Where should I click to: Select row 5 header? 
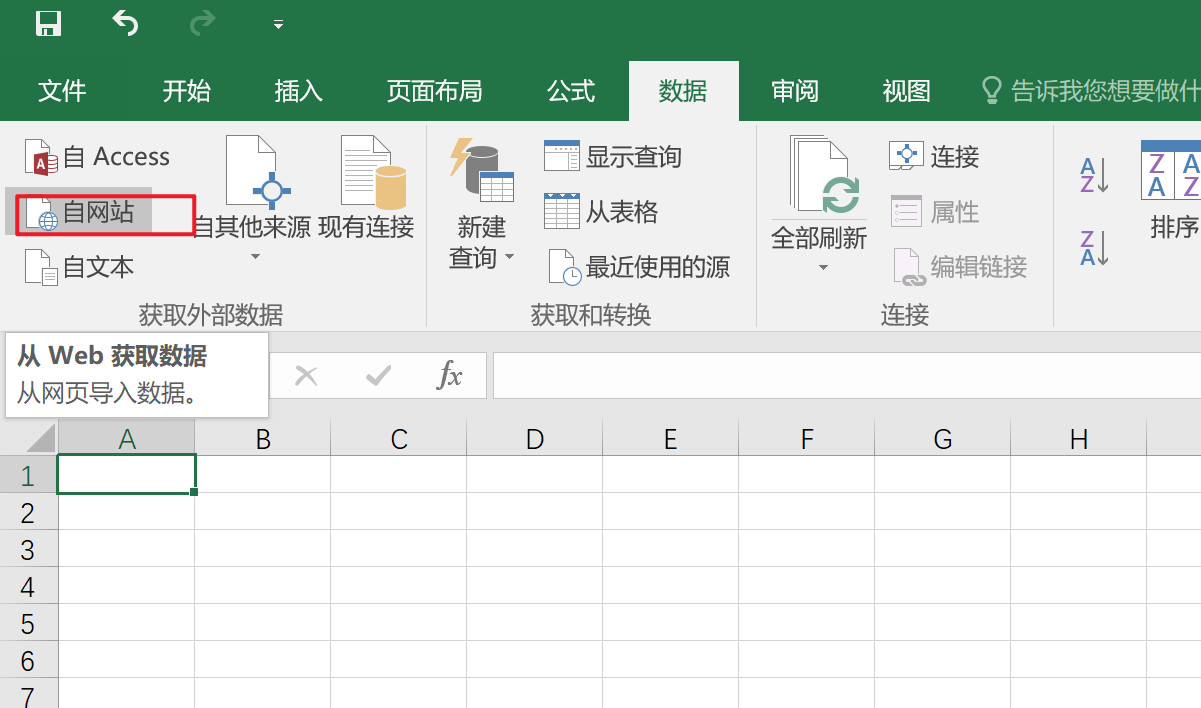pos(28,623)
